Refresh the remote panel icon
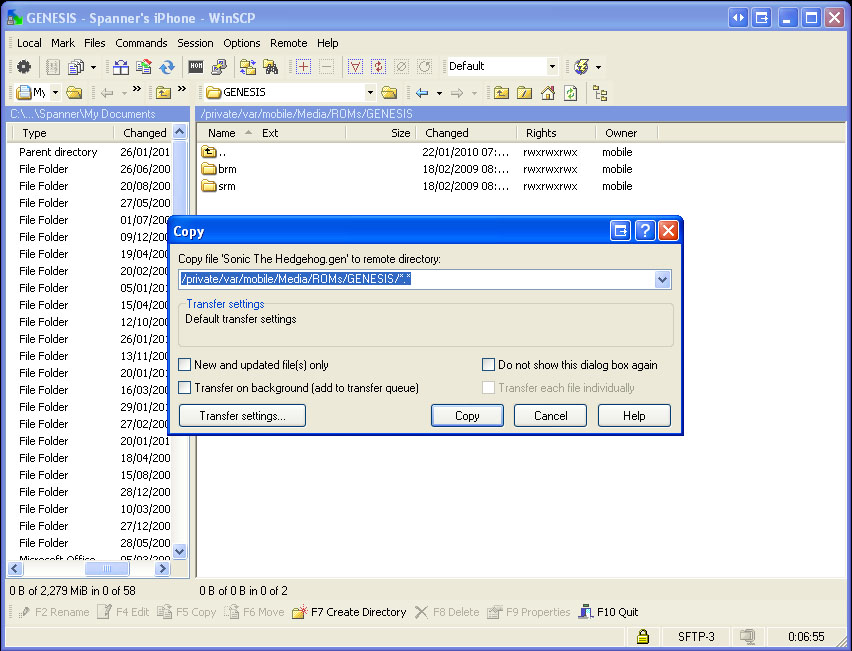This screenshot has width=852, height=651. coord(571,93)
